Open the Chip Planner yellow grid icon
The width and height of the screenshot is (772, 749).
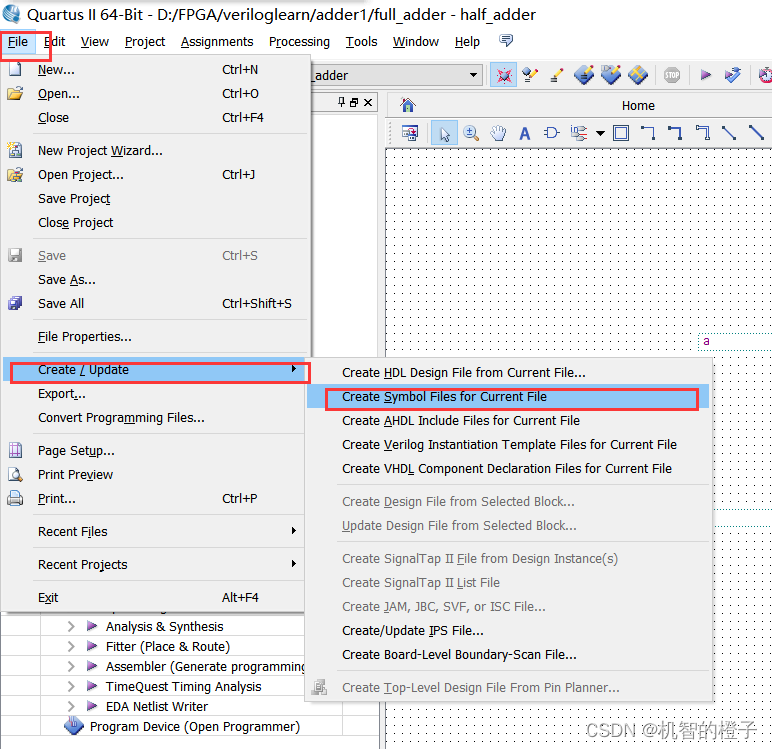[x=638, y=75]
